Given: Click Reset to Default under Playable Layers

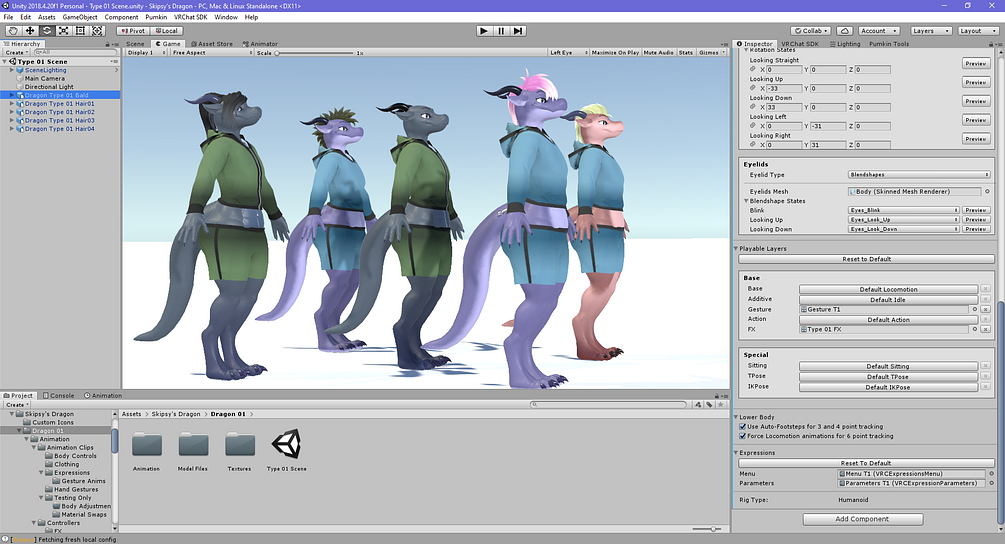Looking at the screenshot, I should 867,260.
